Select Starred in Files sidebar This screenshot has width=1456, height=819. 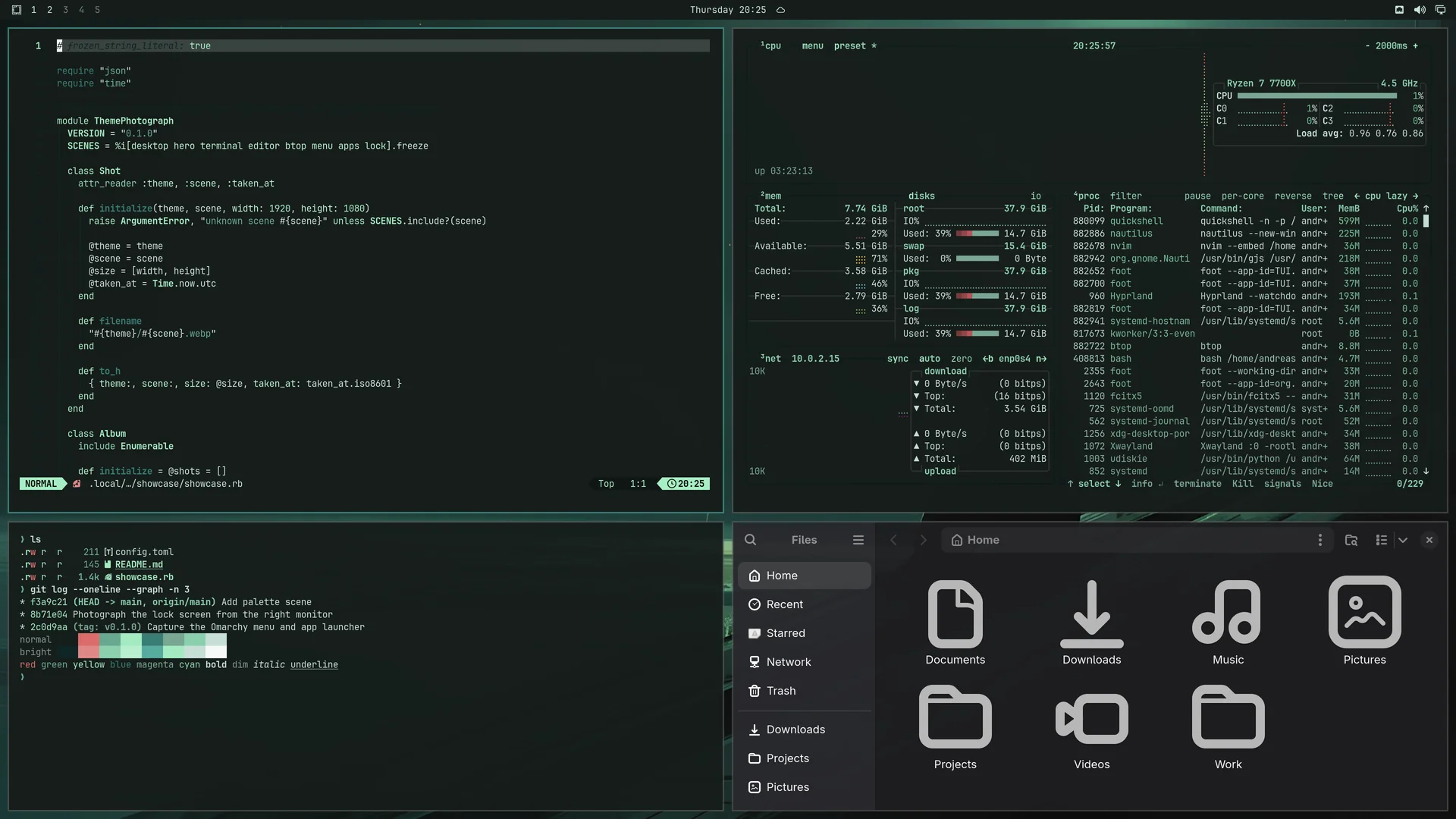(x=804, y=633)
